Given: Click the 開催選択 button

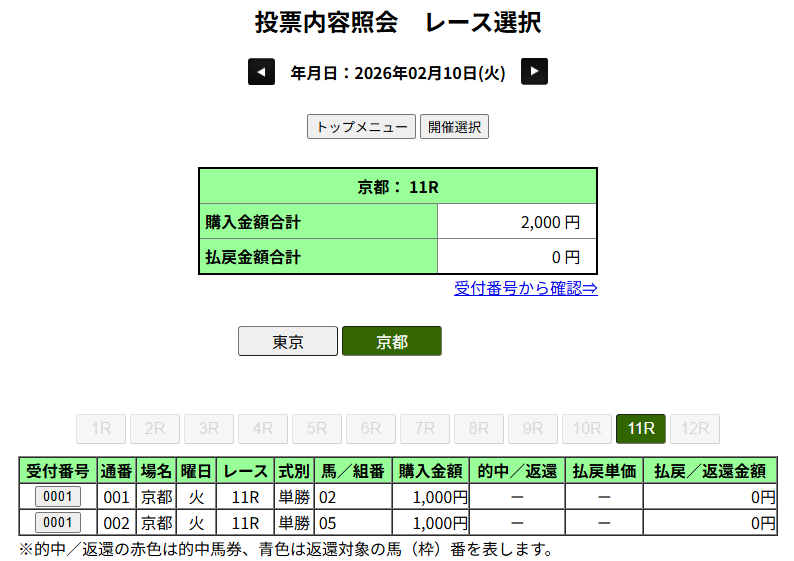Looking at the screenshot, I should tap(454, 127).
